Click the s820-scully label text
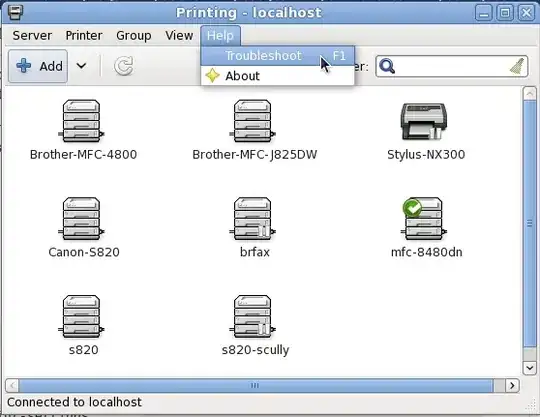 (x=255, y=350)
